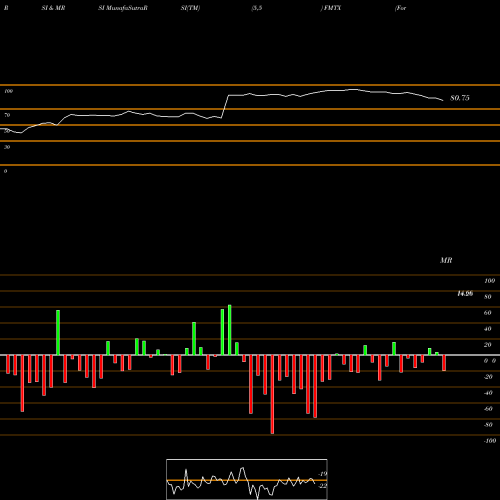Click the MR axis label -60
500x500 pixels.
[488, 409]
